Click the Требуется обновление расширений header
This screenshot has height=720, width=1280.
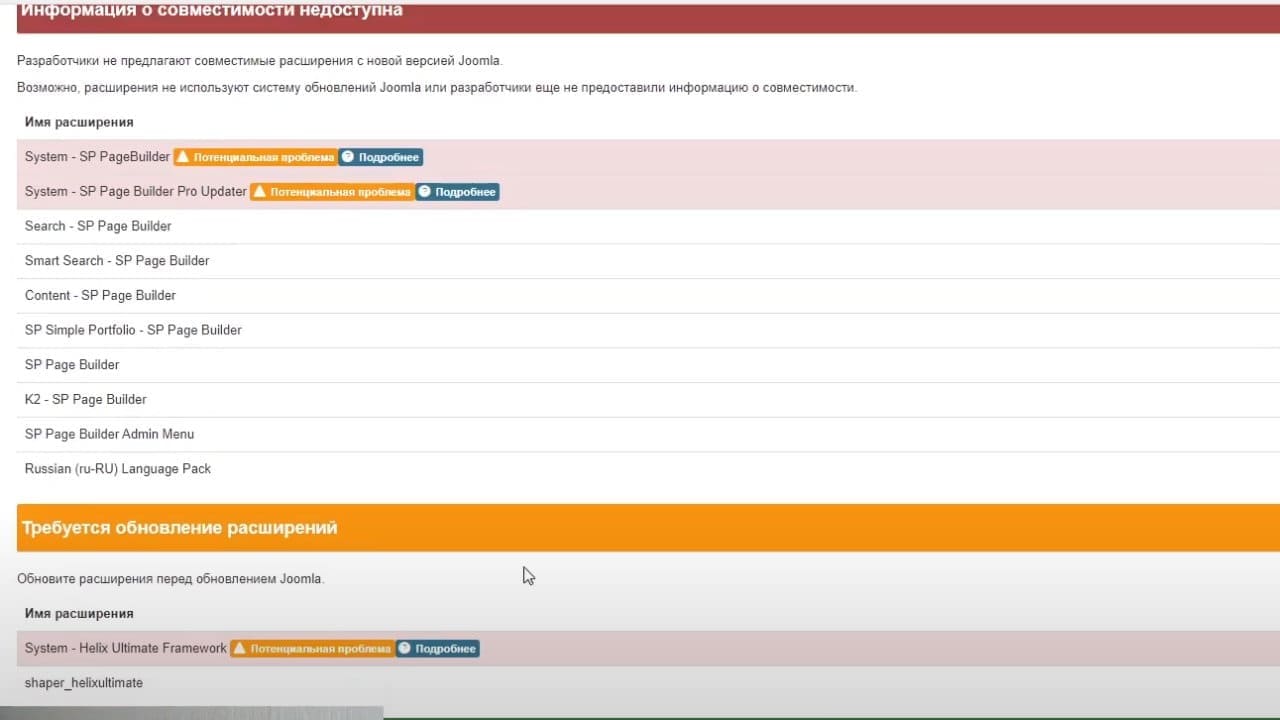(x=648, y=528)
